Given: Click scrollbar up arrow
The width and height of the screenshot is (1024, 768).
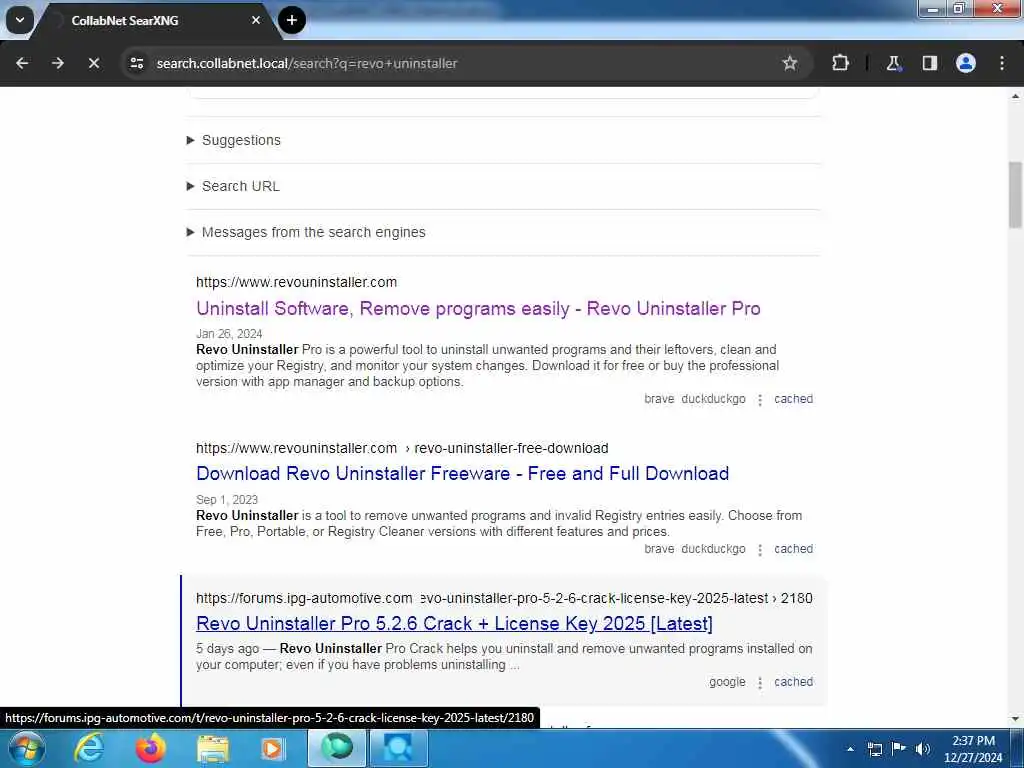Looking at the screenshot, I should (1015, 96).
